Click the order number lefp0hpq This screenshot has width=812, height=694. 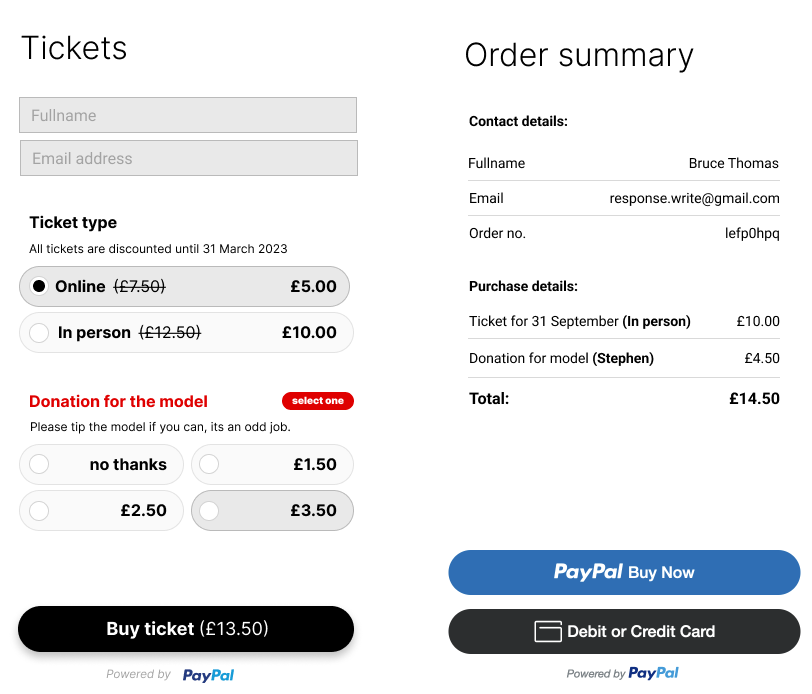coord(752,233)
